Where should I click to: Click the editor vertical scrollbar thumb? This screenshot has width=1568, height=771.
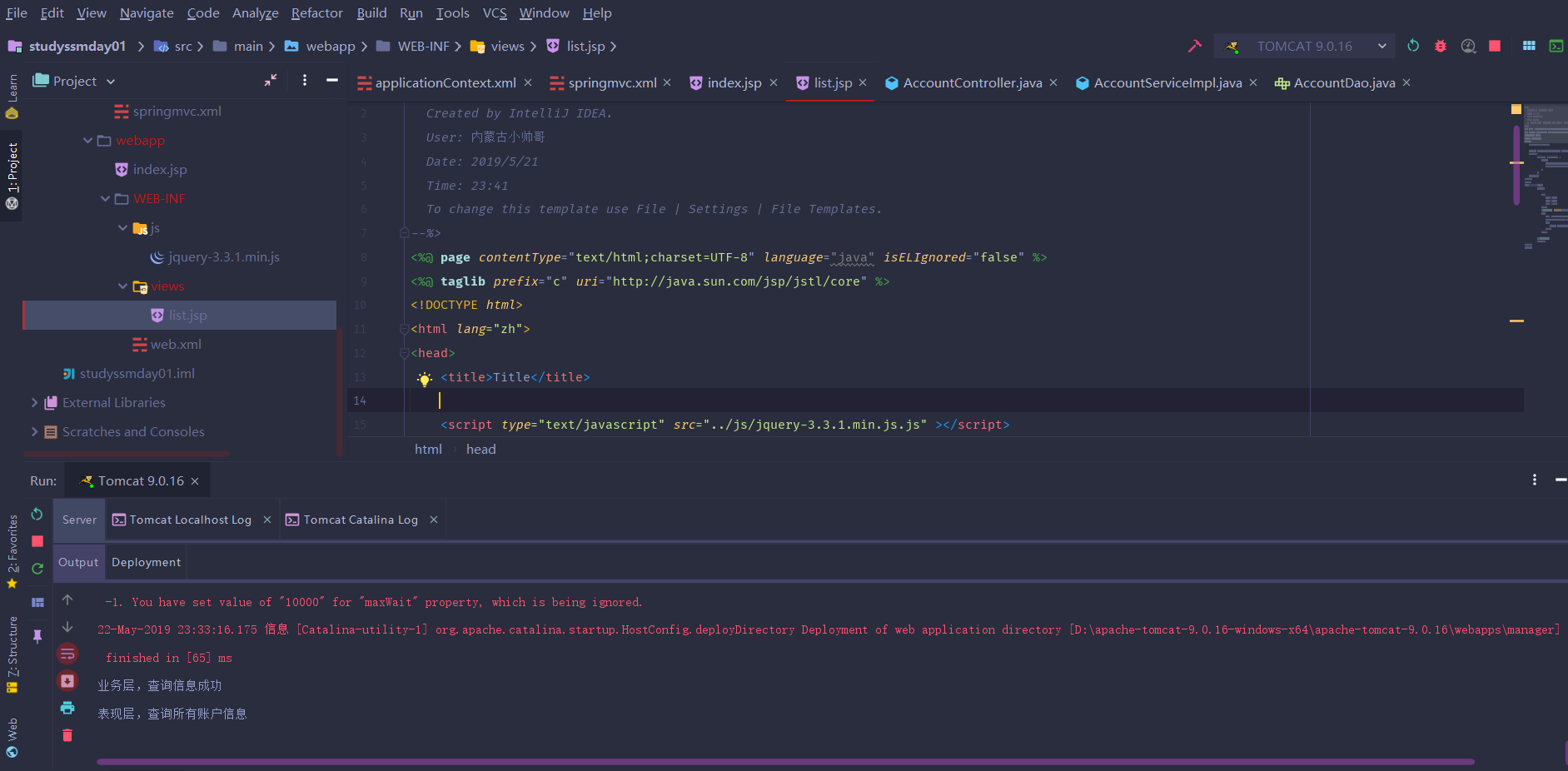tap(1516, 165)
